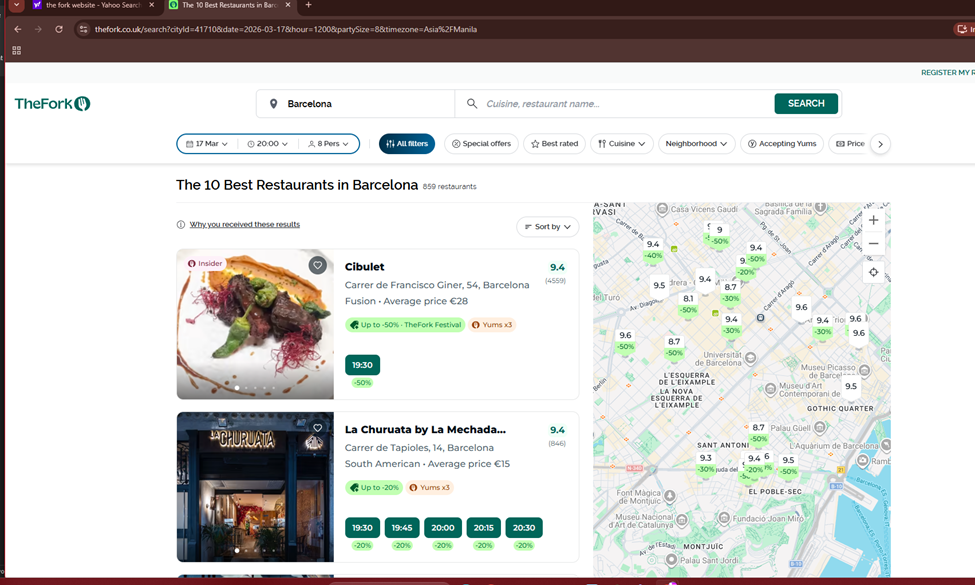Book La Churuata at 20:00 slot
Image resolution: width=975 pixels, height=585 pixels.
[443, 528]
